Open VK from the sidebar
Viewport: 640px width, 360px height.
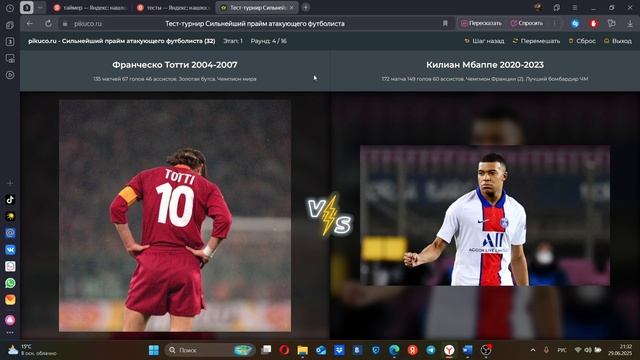[x=10, y=249]
